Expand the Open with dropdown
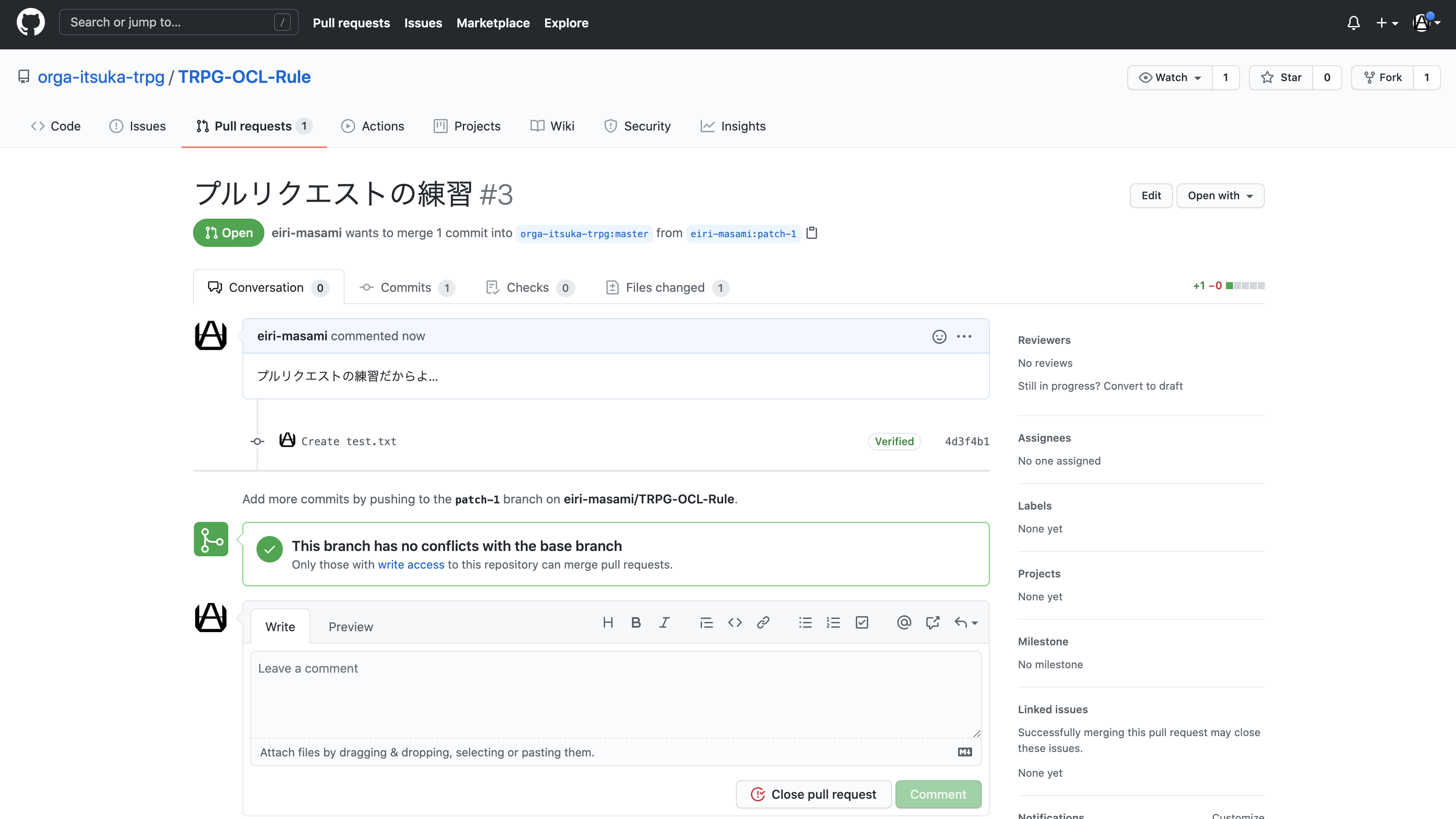The image size is (1456, 819). coord(1220,196)
